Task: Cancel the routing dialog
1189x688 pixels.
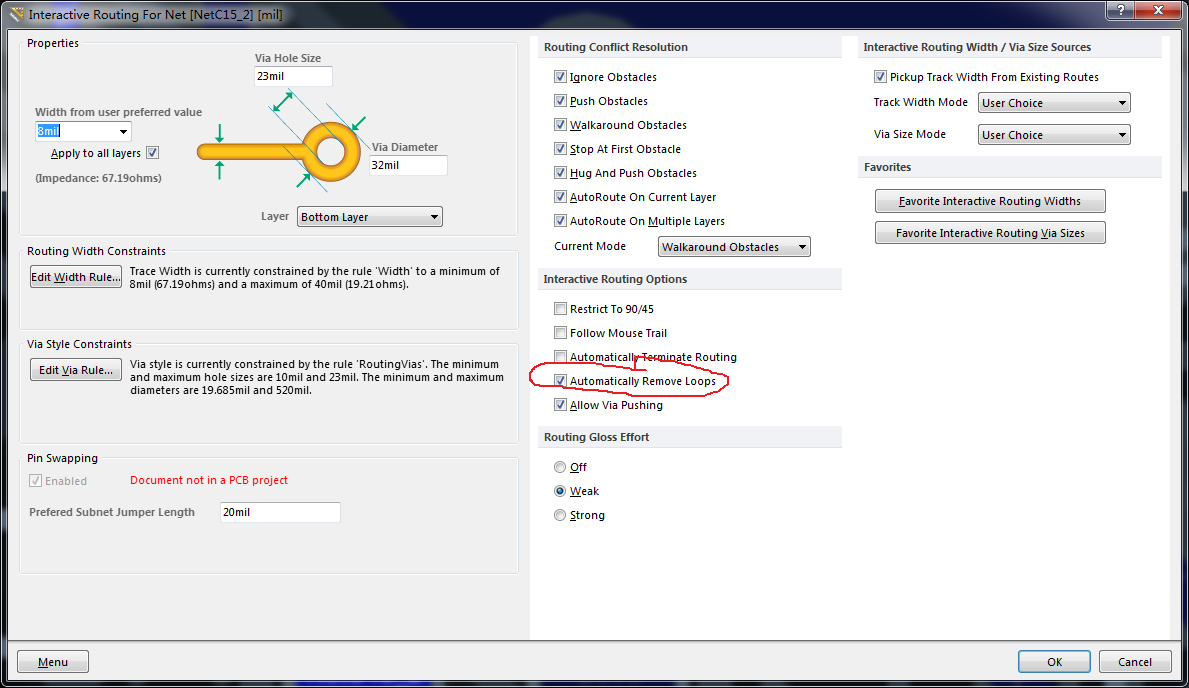Action: point(1134,661)
